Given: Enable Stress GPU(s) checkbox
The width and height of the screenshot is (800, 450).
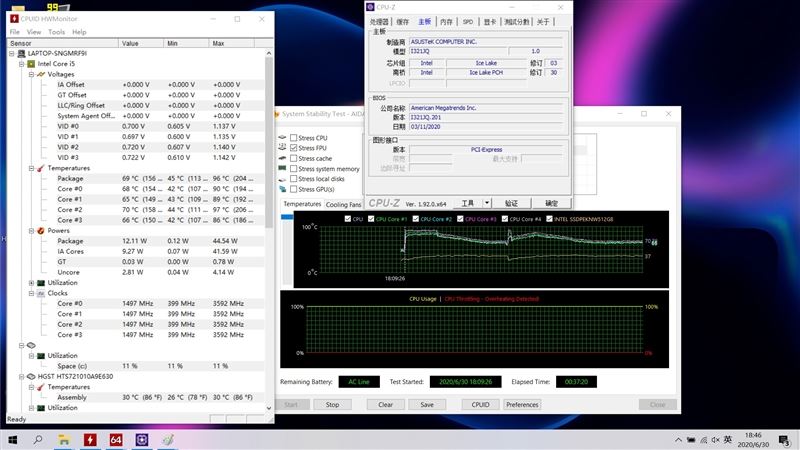Looking at the screenshot, I should [x=293, y=189].
